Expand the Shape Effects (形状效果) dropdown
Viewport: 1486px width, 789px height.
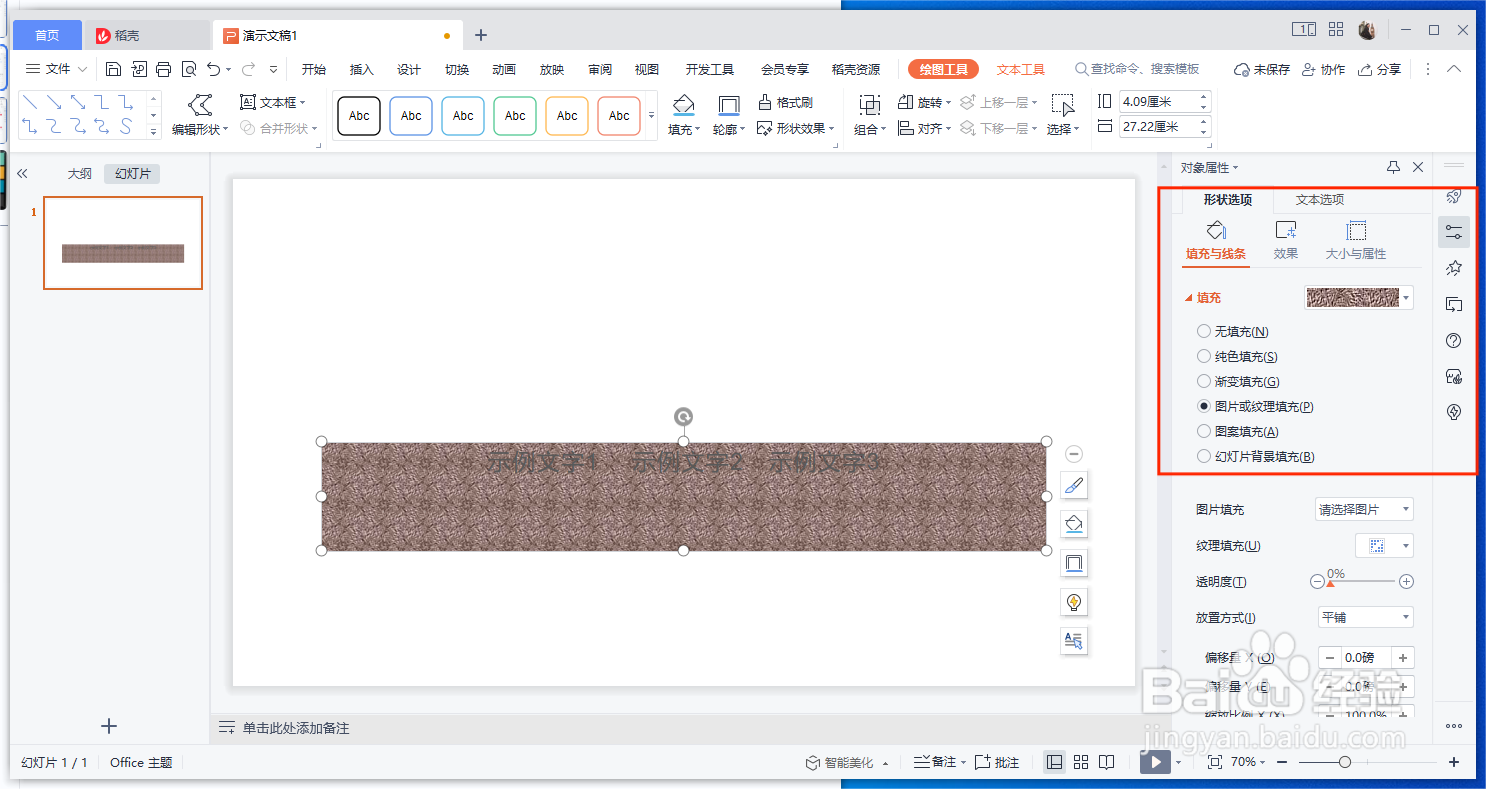point(796,128)
